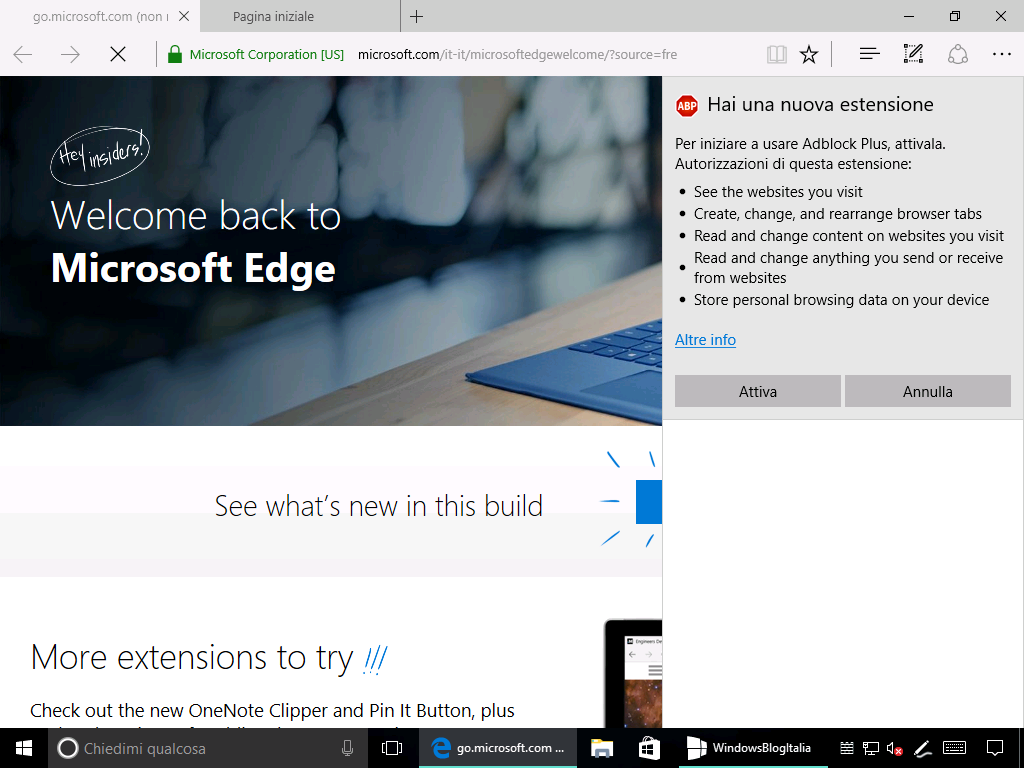Viewport: 1024px width, 768px height.
Task: Open the Windows Start menu
Action: (24, 748)
